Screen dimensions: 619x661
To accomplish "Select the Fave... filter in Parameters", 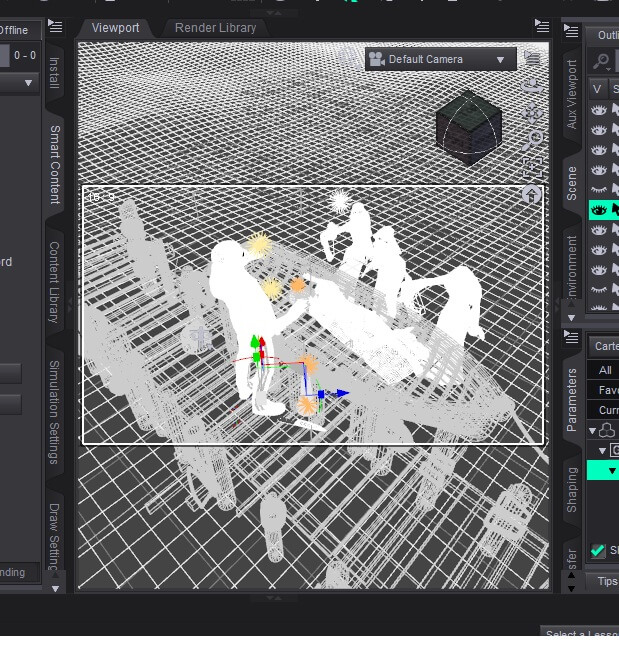I will (x=603, y=390).
